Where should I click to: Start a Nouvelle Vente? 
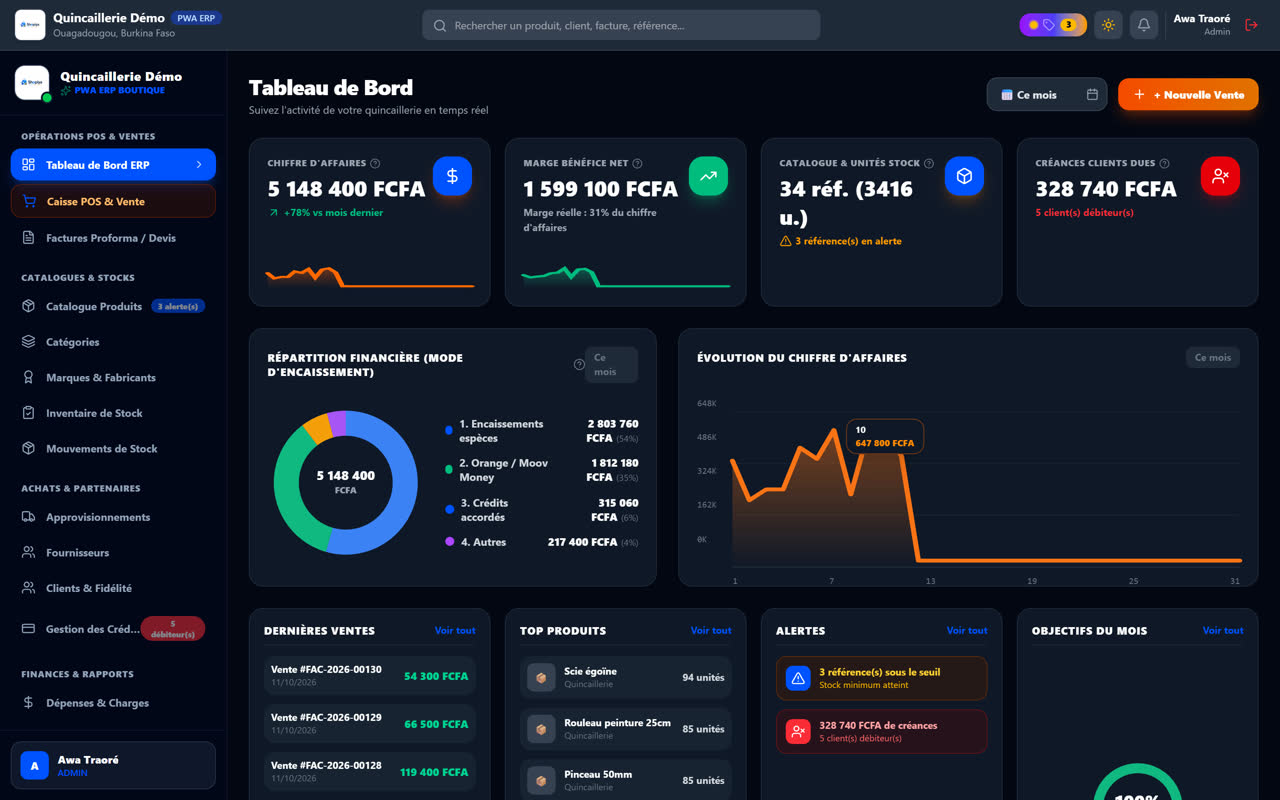click(1188, 95)
